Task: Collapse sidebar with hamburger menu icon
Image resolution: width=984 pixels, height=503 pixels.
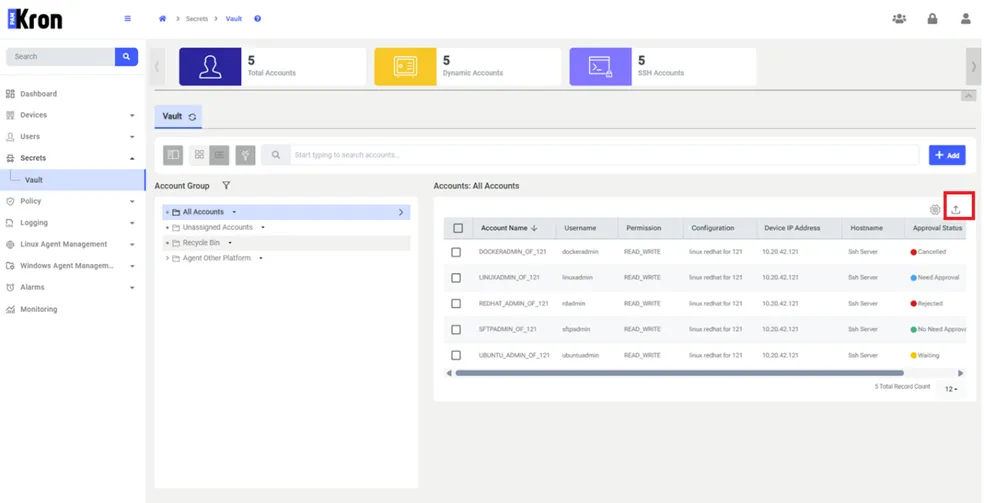Action: [128, 19]
